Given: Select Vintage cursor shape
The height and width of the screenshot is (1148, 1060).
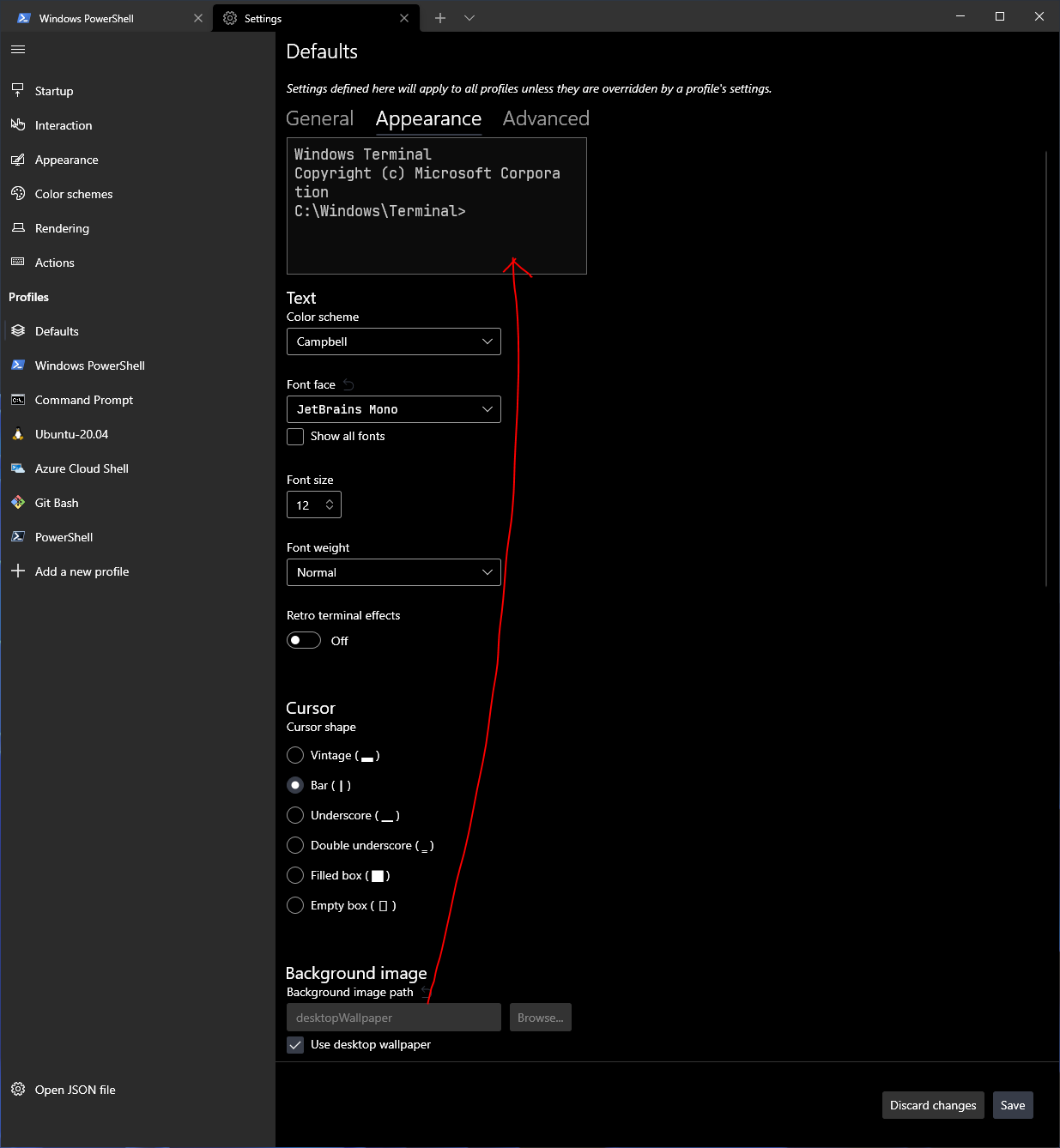Looking at the screenshot, I should 295,755.
